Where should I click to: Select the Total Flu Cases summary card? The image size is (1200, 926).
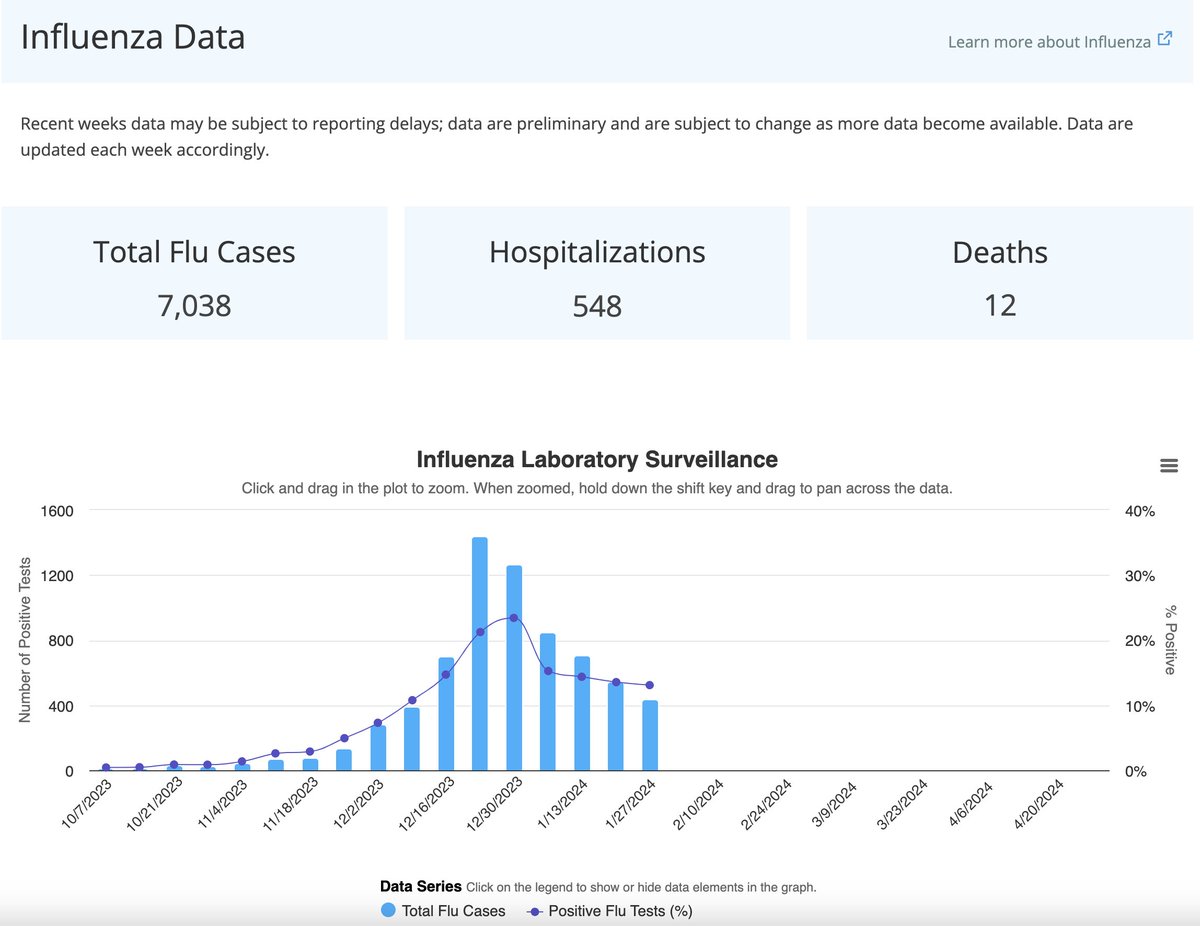[x=194, y=272]
